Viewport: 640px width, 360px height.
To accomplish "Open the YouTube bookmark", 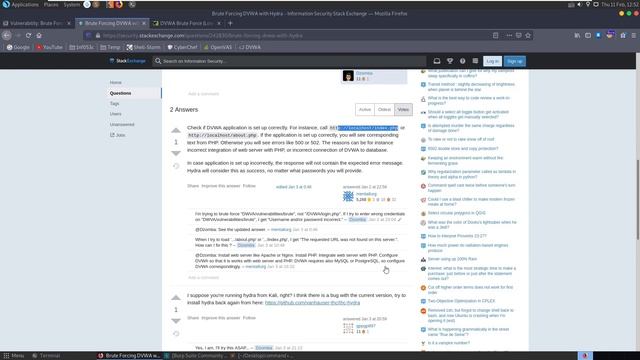I will [x=49, y=47].
